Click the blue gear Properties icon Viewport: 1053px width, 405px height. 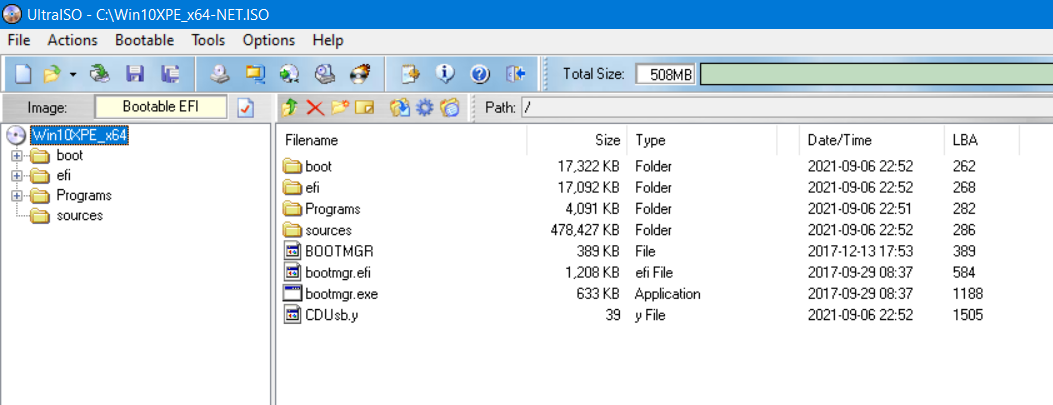[424, 107]
